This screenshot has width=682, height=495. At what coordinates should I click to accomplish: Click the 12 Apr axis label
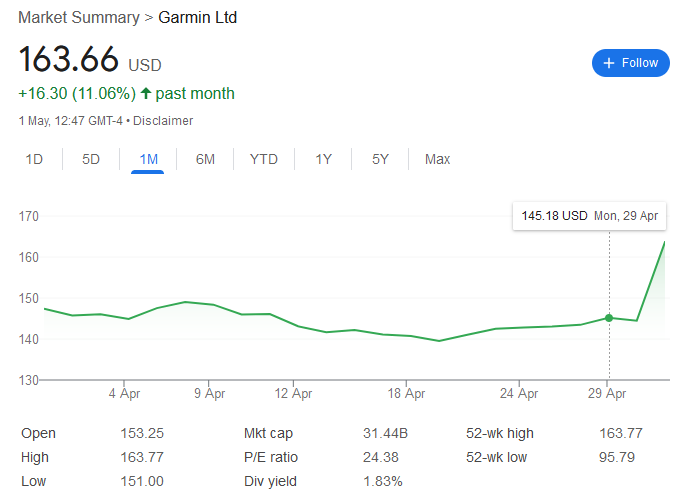(293, 394)
